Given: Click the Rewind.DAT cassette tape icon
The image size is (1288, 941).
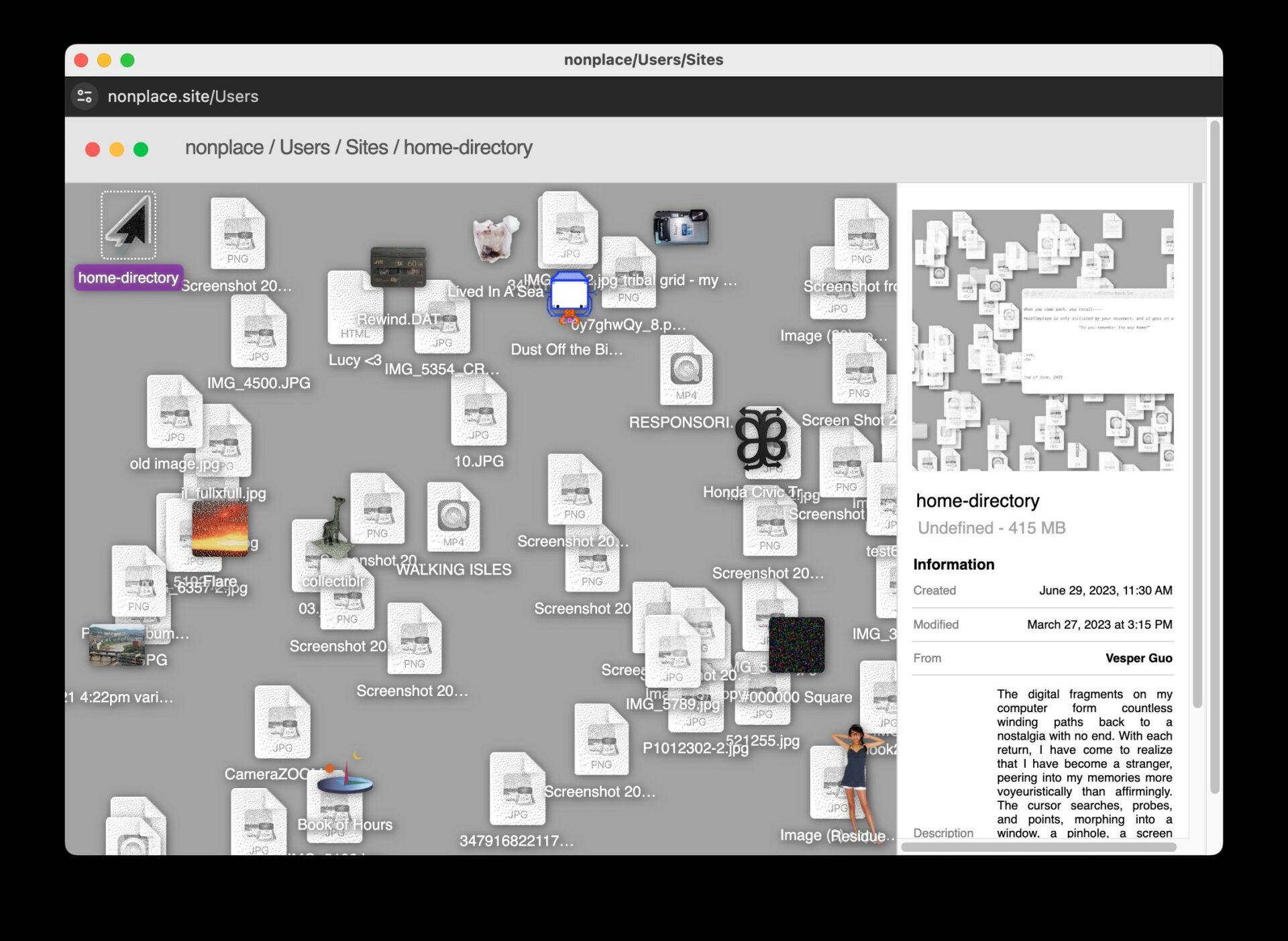Looking at the screenshot, I should coord(398,267).
